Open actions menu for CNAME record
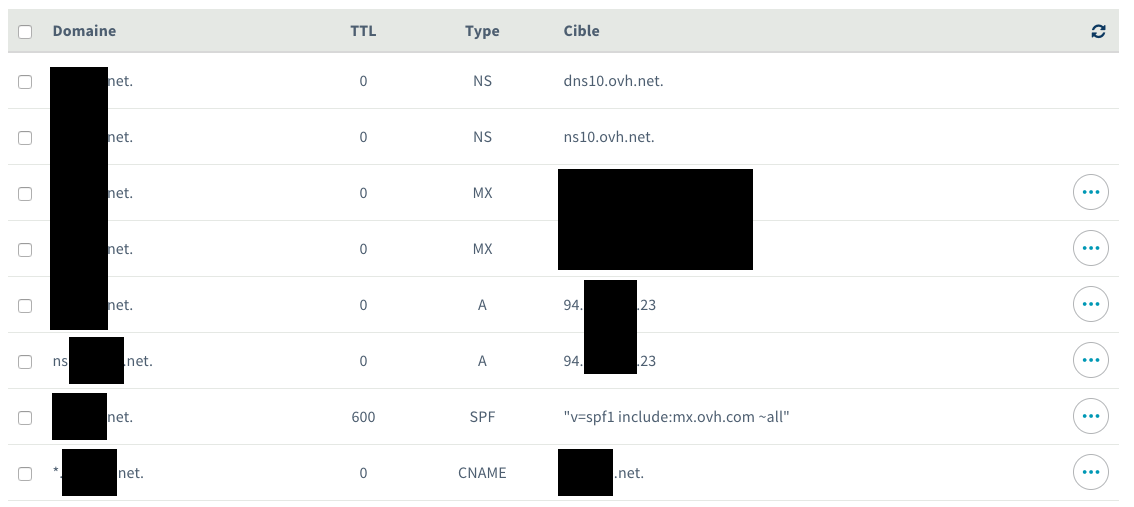The image size is (1134, 507). (x=1090, y=472)
